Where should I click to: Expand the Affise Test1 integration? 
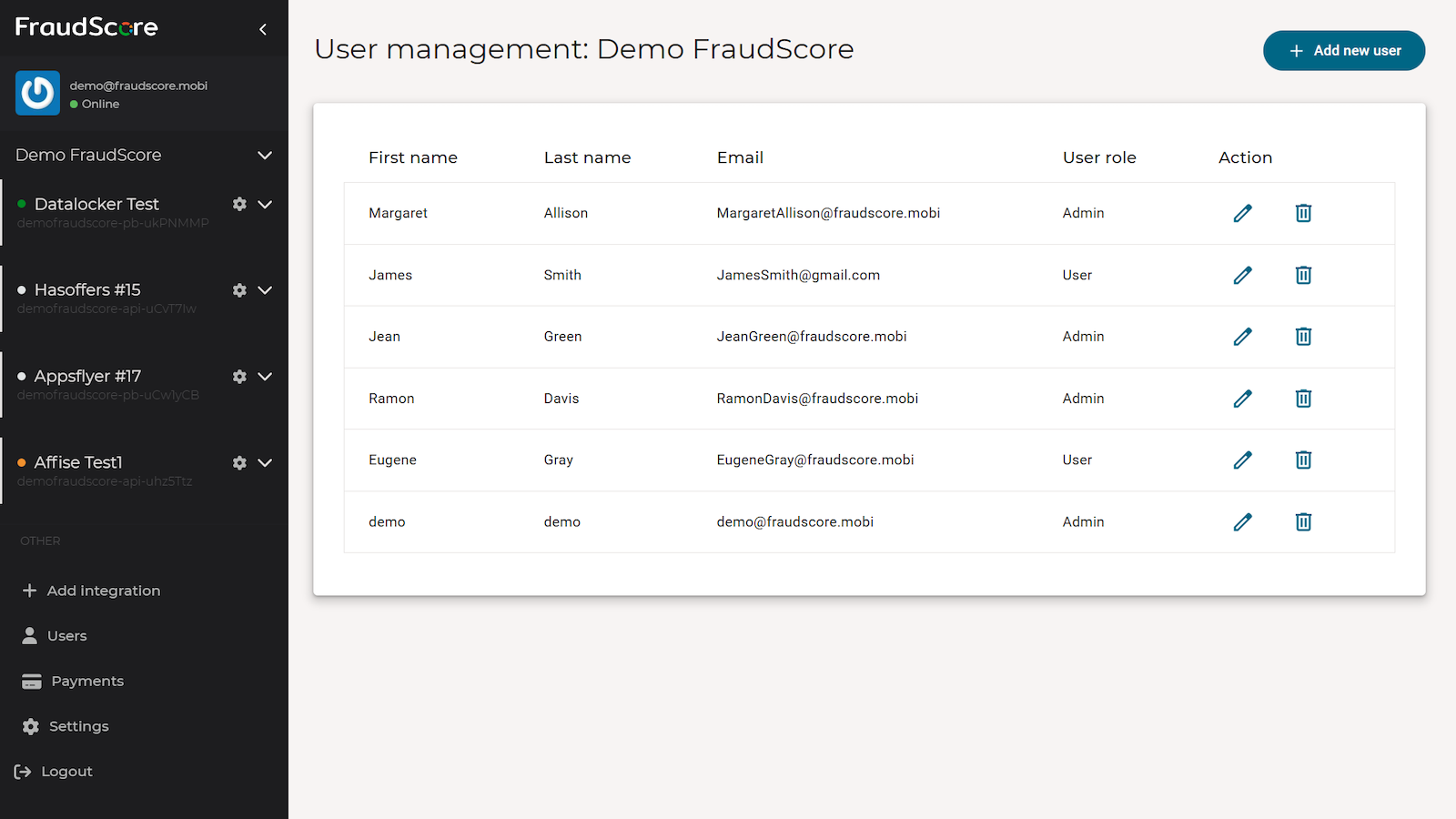(265, 462)
